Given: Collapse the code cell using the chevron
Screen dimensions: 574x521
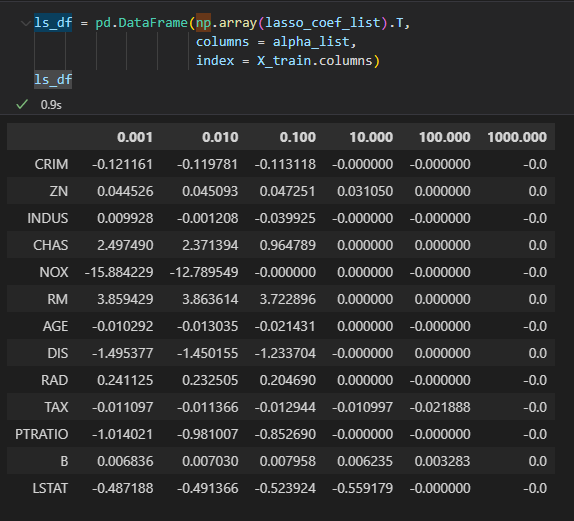Looking at the screenshot, I should (x=26, y=23).
